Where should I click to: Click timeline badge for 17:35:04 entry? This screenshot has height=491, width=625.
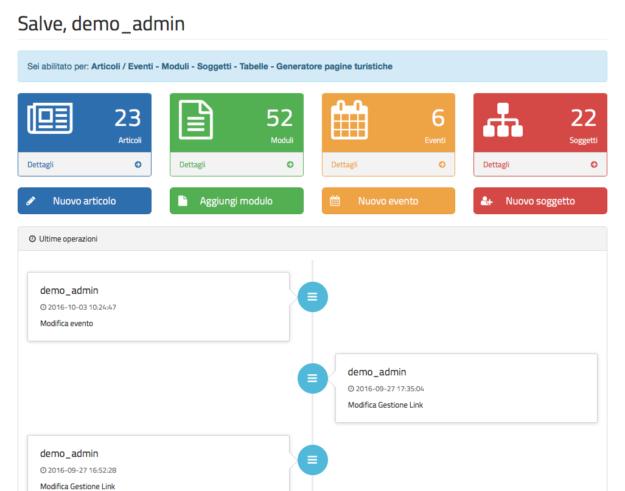313,378
